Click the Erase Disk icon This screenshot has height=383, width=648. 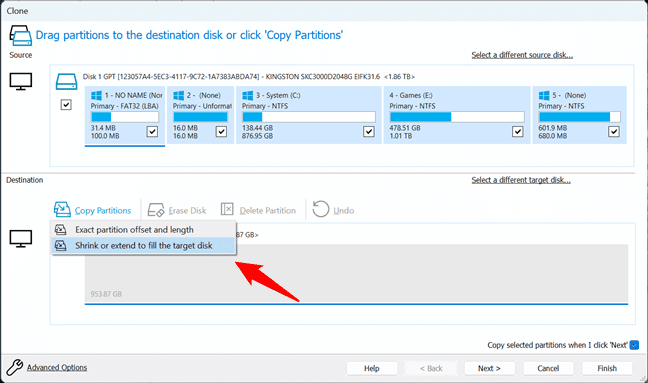(156, 210)
